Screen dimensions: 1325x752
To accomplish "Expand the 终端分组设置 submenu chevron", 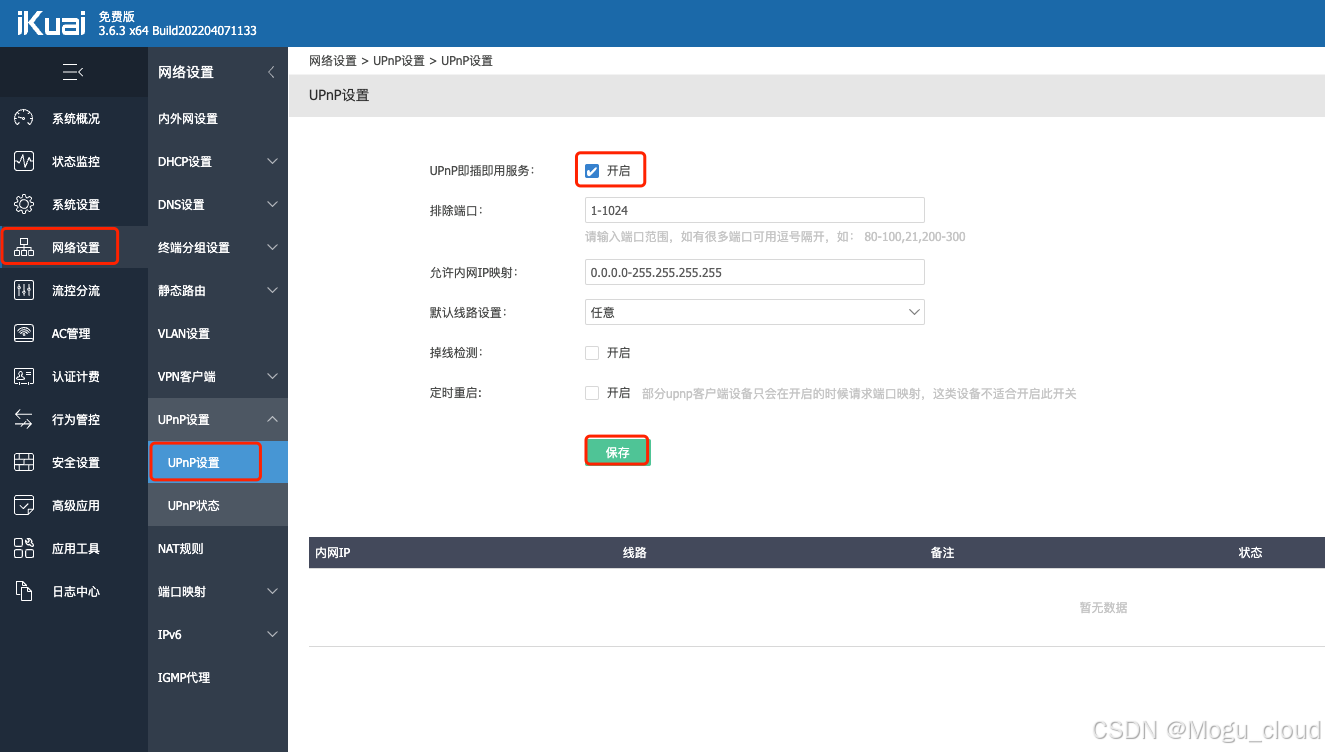I will coord(272,247).
